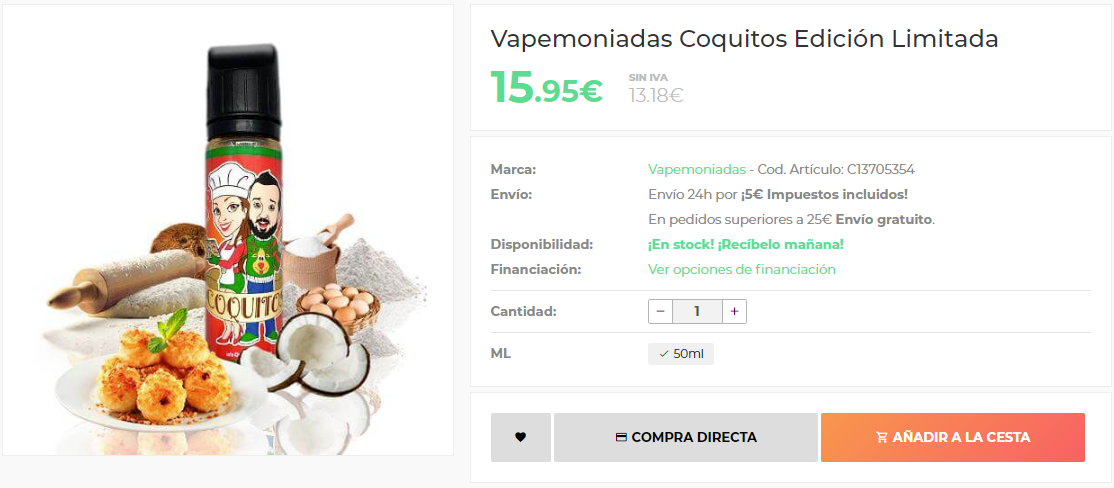This screenshot has height=488, width=1114.
Task: Click the COMPRA DIRECTA button label
Action: (694, 438)
